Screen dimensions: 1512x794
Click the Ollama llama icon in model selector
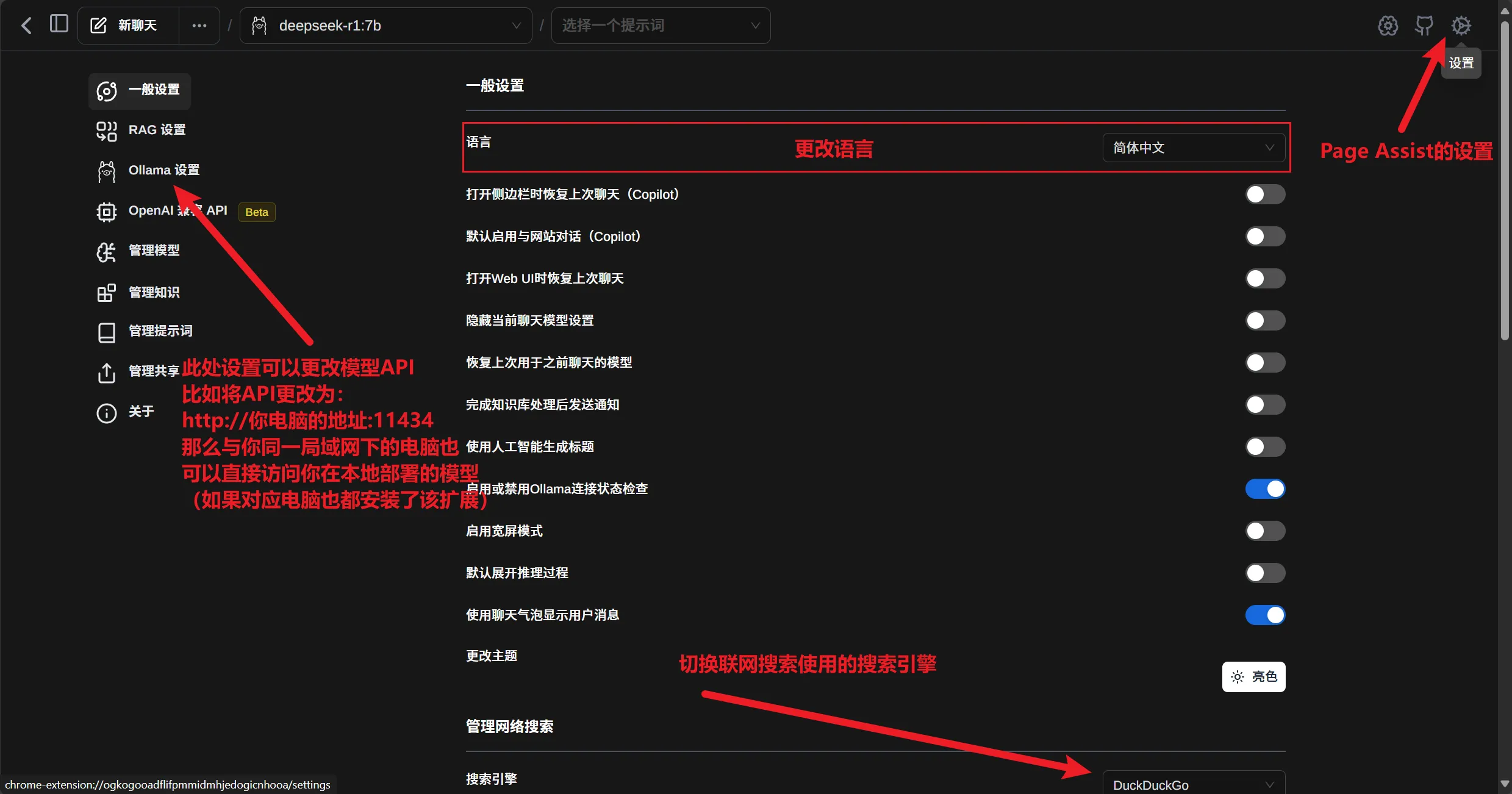coord(259,26)
